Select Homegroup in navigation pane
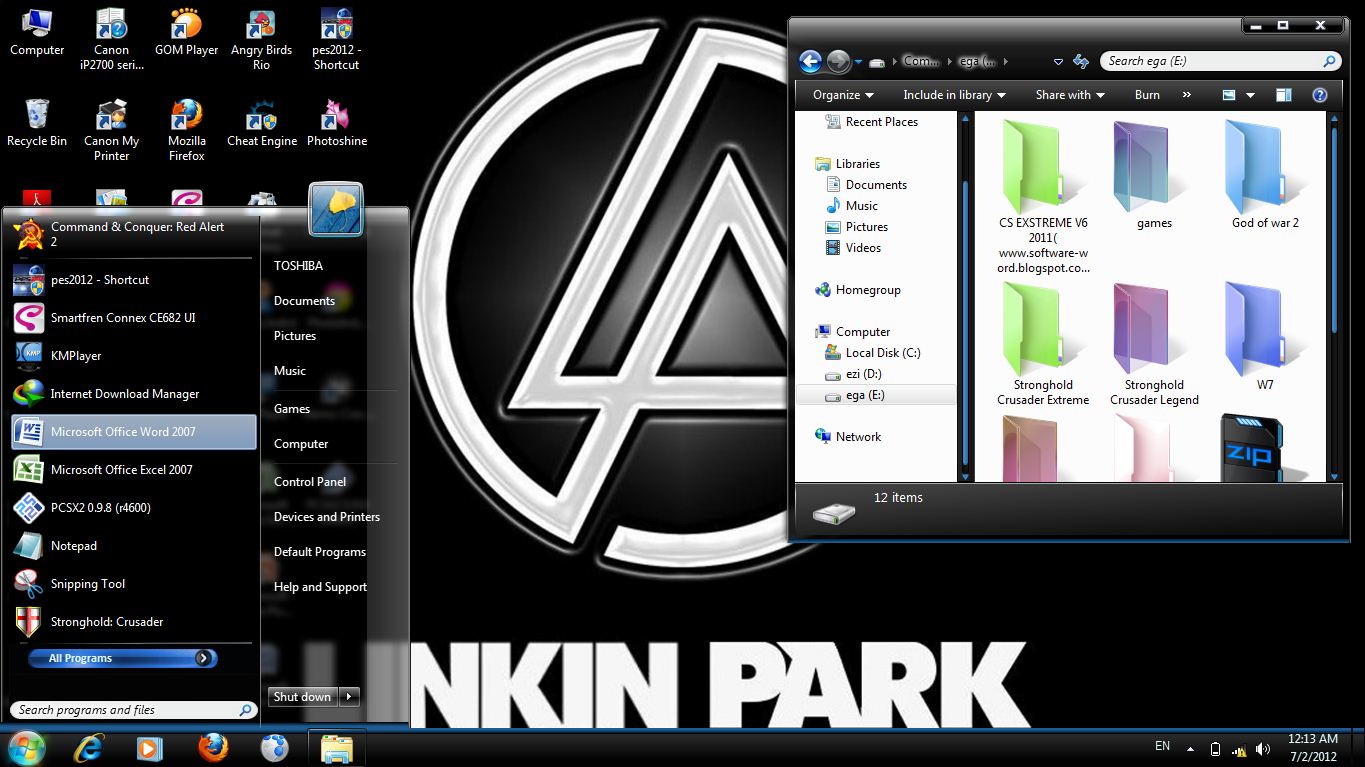The width and height of the screenshot is (1365, 767). coord(858,290)
